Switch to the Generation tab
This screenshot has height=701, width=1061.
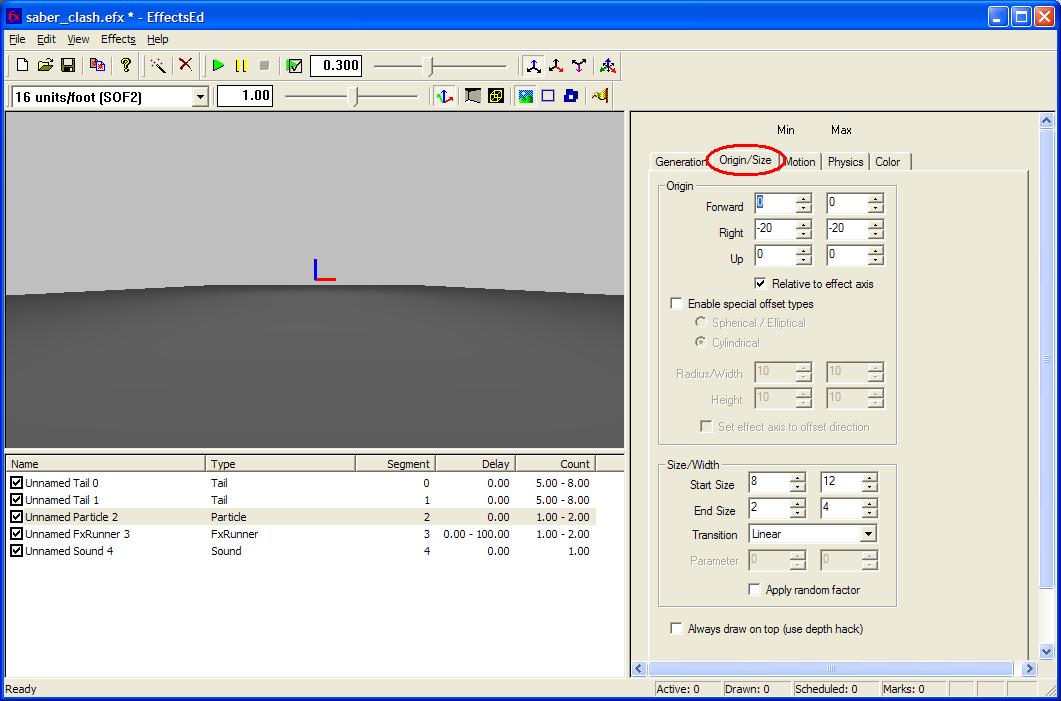tap(679, 162)
